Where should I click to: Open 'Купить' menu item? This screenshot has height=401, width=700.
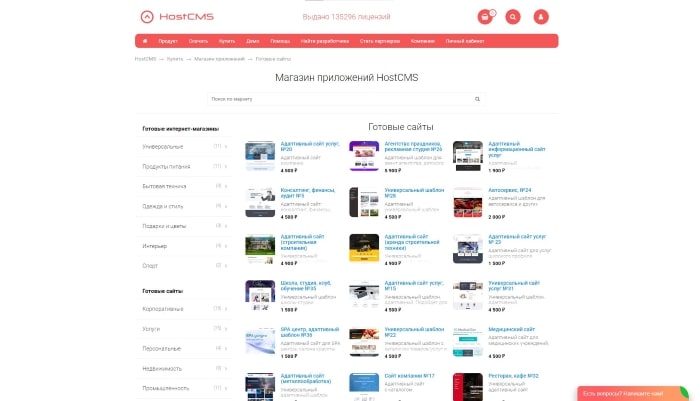point(227,41)
